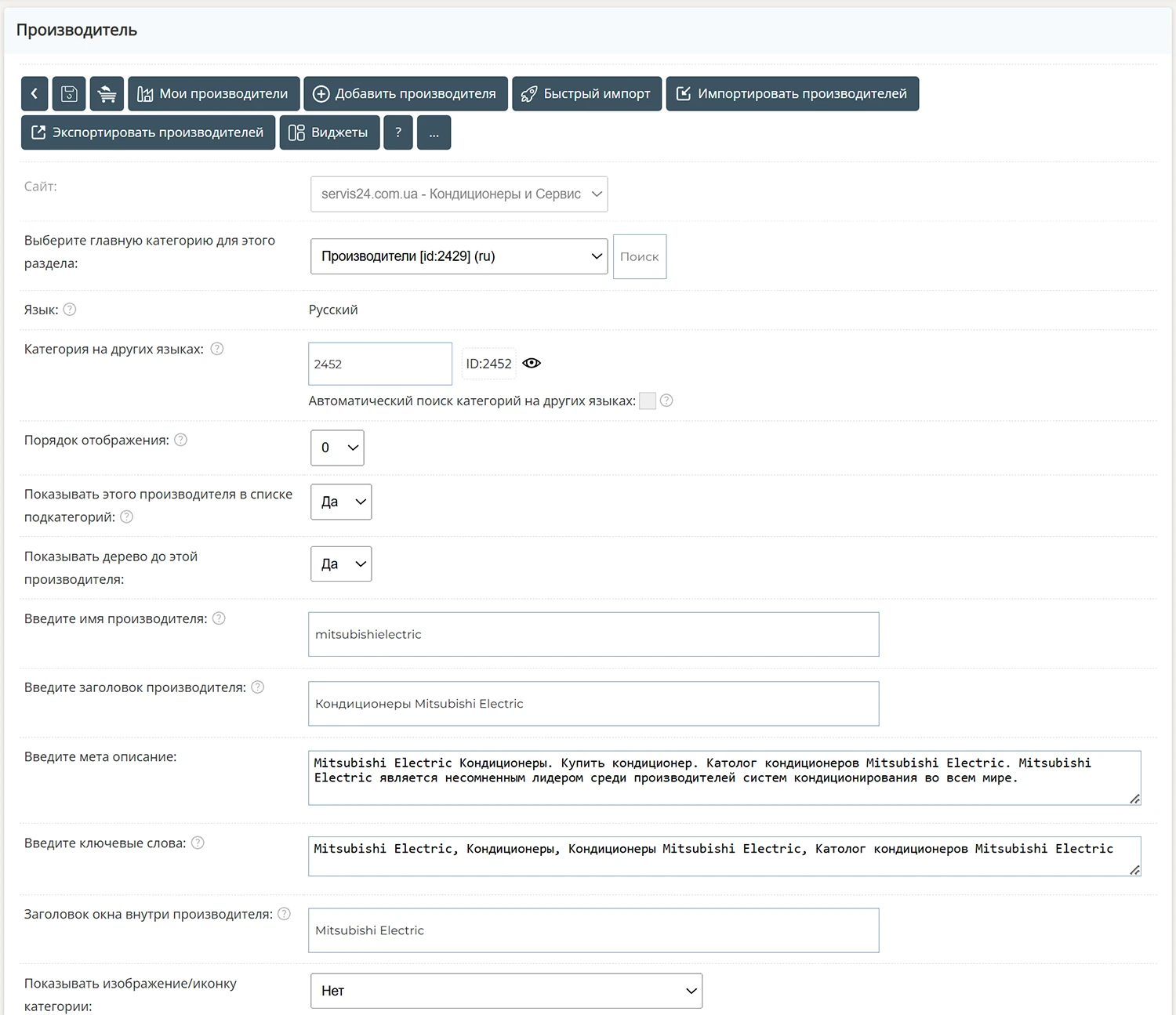Click the Производитель page heading

(77, 31)
